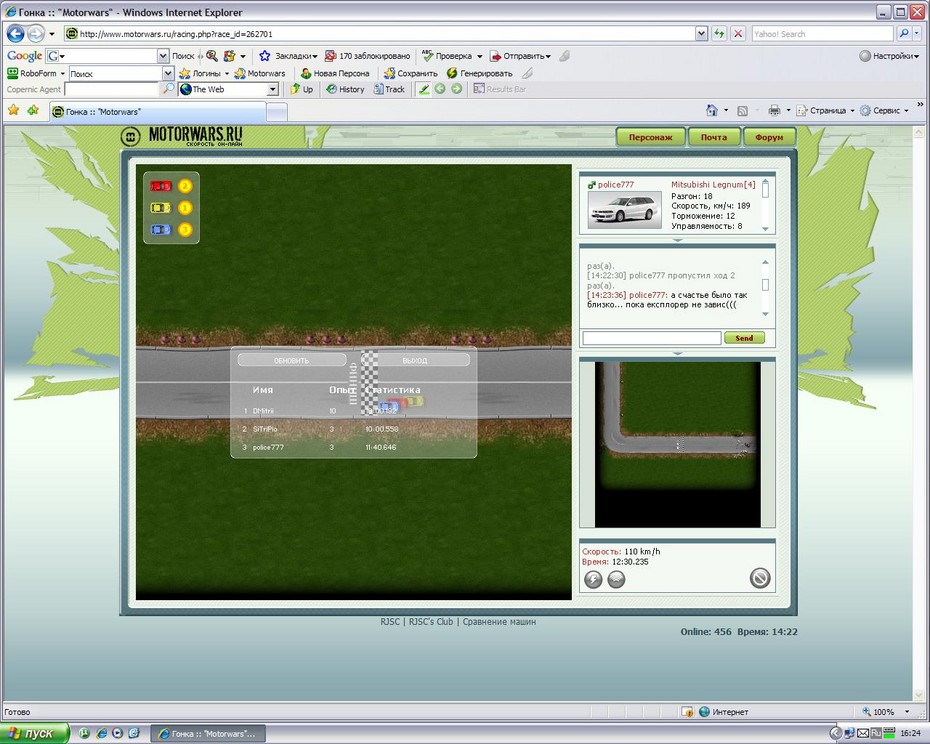The width and height of the screenshot is (930, 744).
Task: Click the chat log scrollbar
Action: click(x=765, y=288)
